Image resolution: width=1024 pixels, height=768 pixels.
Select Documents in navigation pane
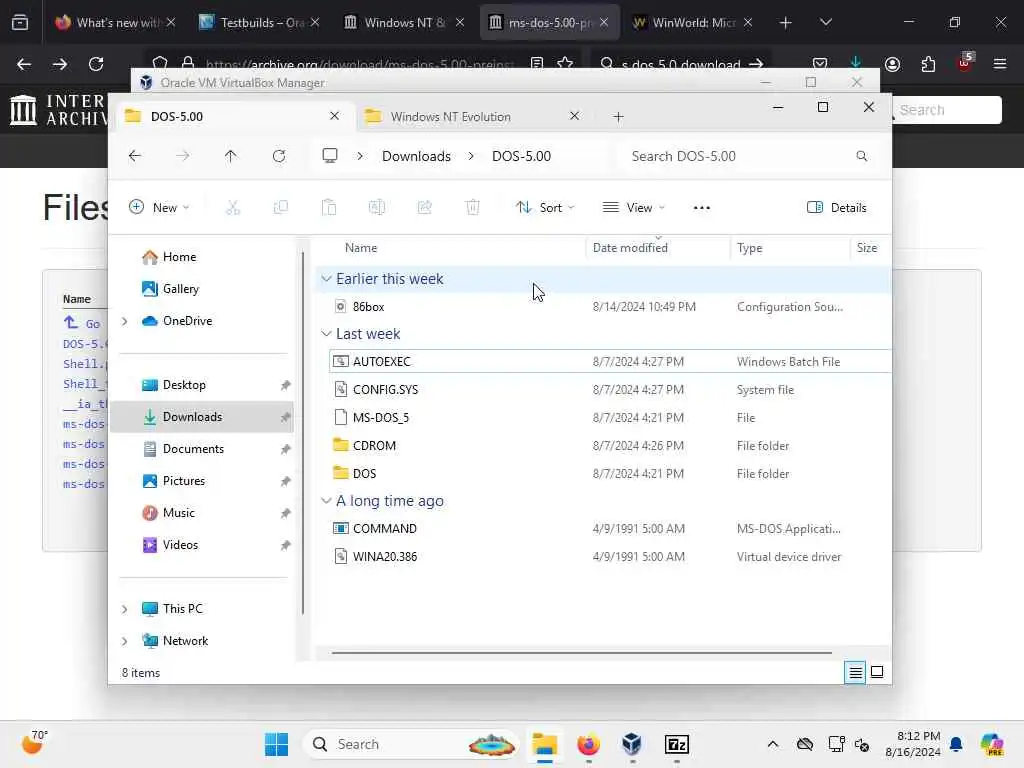pos(202,449)
